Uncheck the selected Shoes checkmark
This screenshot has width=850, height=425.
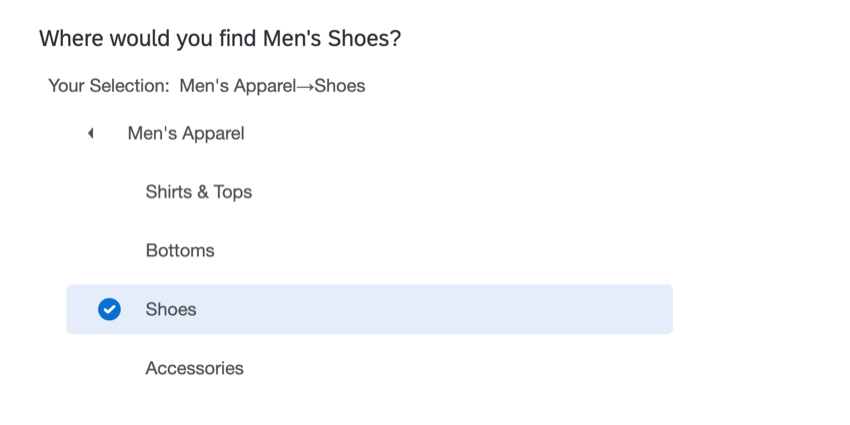point(110,310)
